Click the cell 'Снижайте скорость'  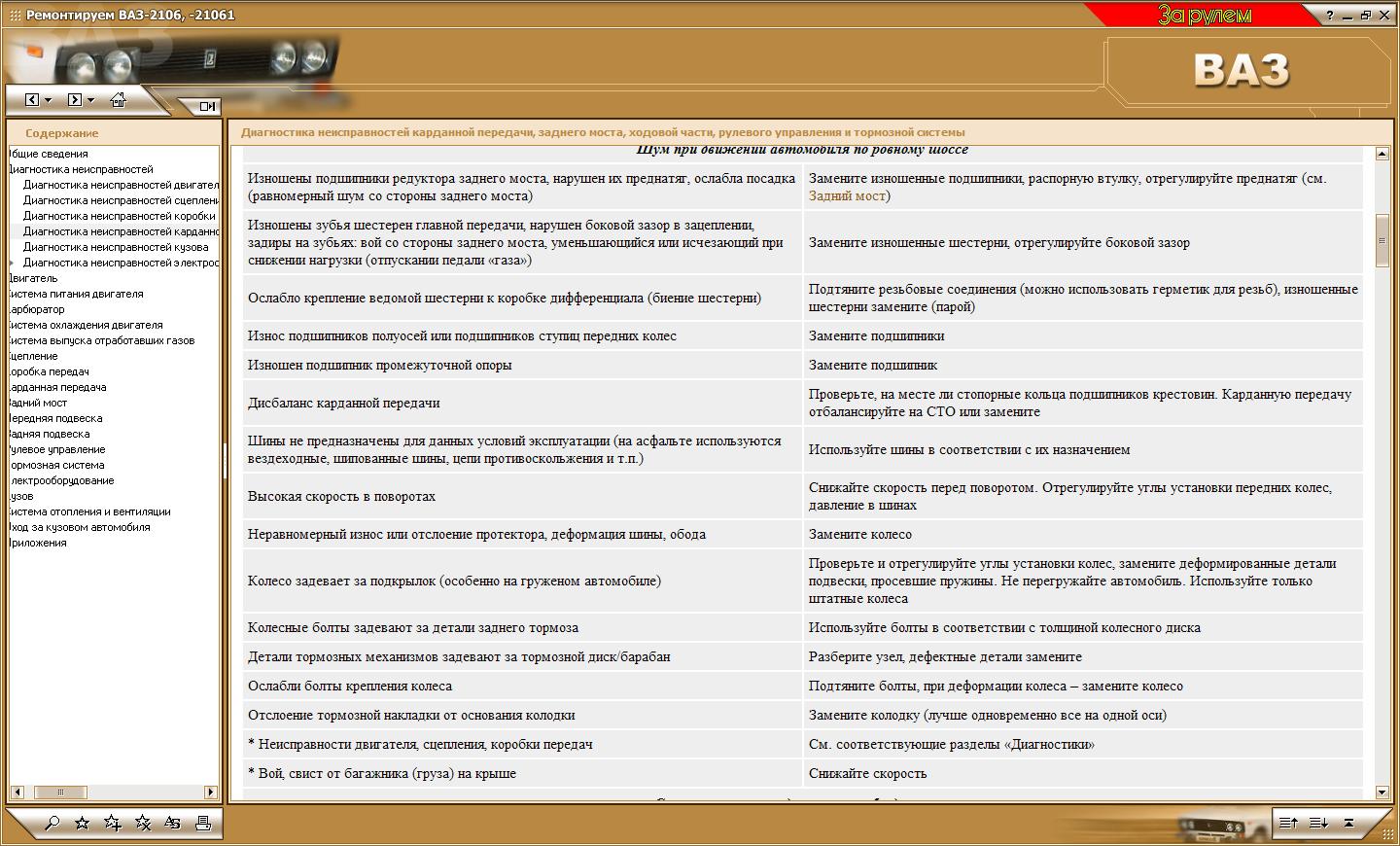(868, 773)
